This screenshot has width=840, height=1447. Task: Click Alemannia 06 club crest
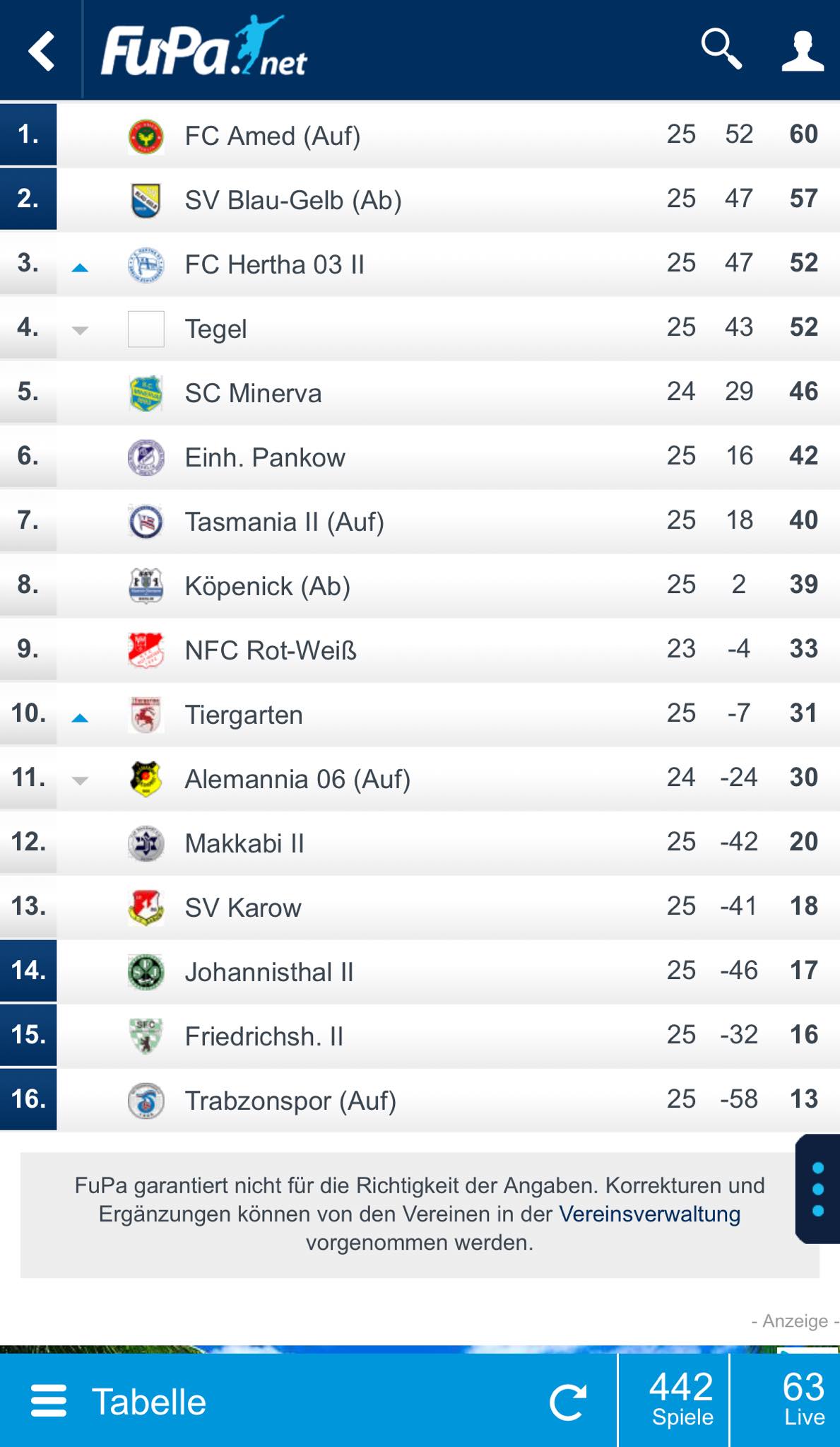(146, 779)
